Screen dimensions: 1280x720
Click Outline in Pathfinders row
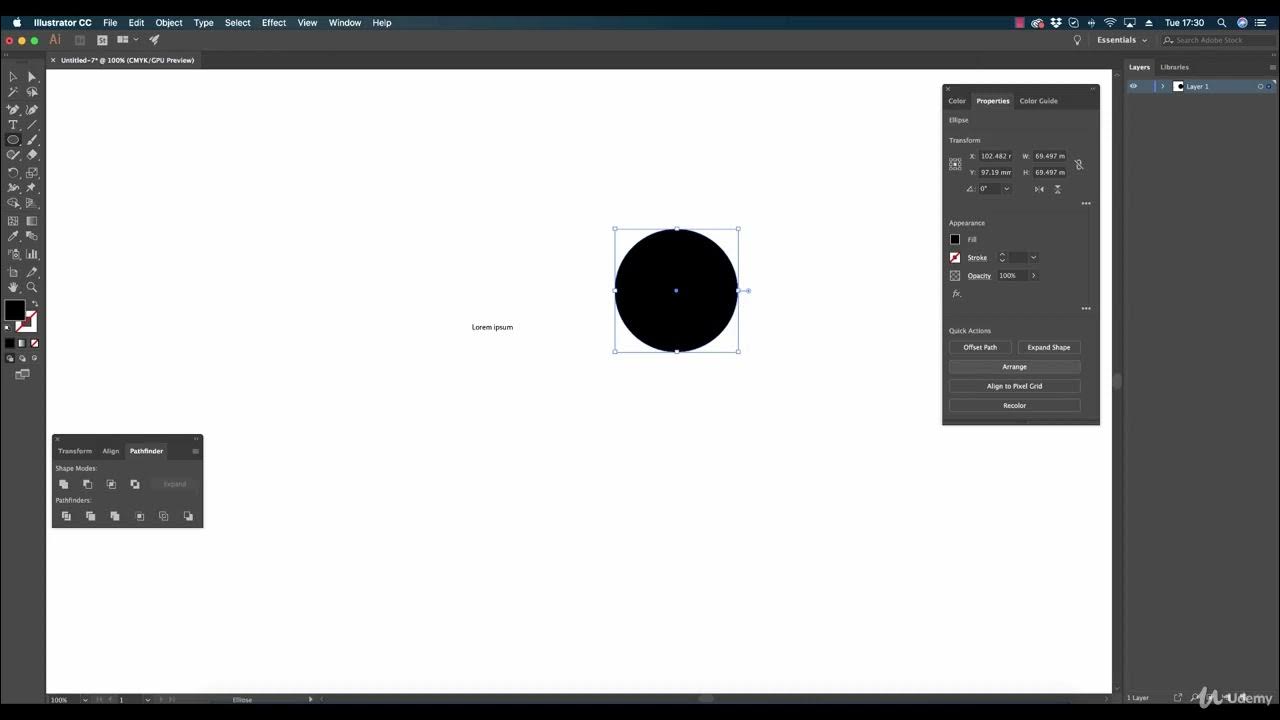(x=164, y=516)
